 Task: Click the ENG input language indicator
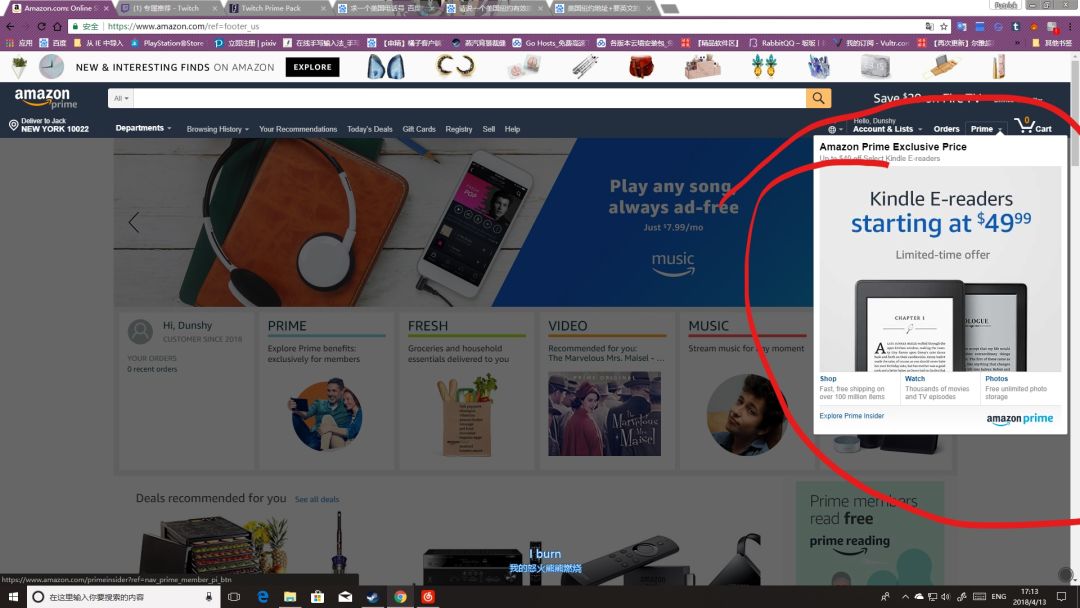point(999,596)
